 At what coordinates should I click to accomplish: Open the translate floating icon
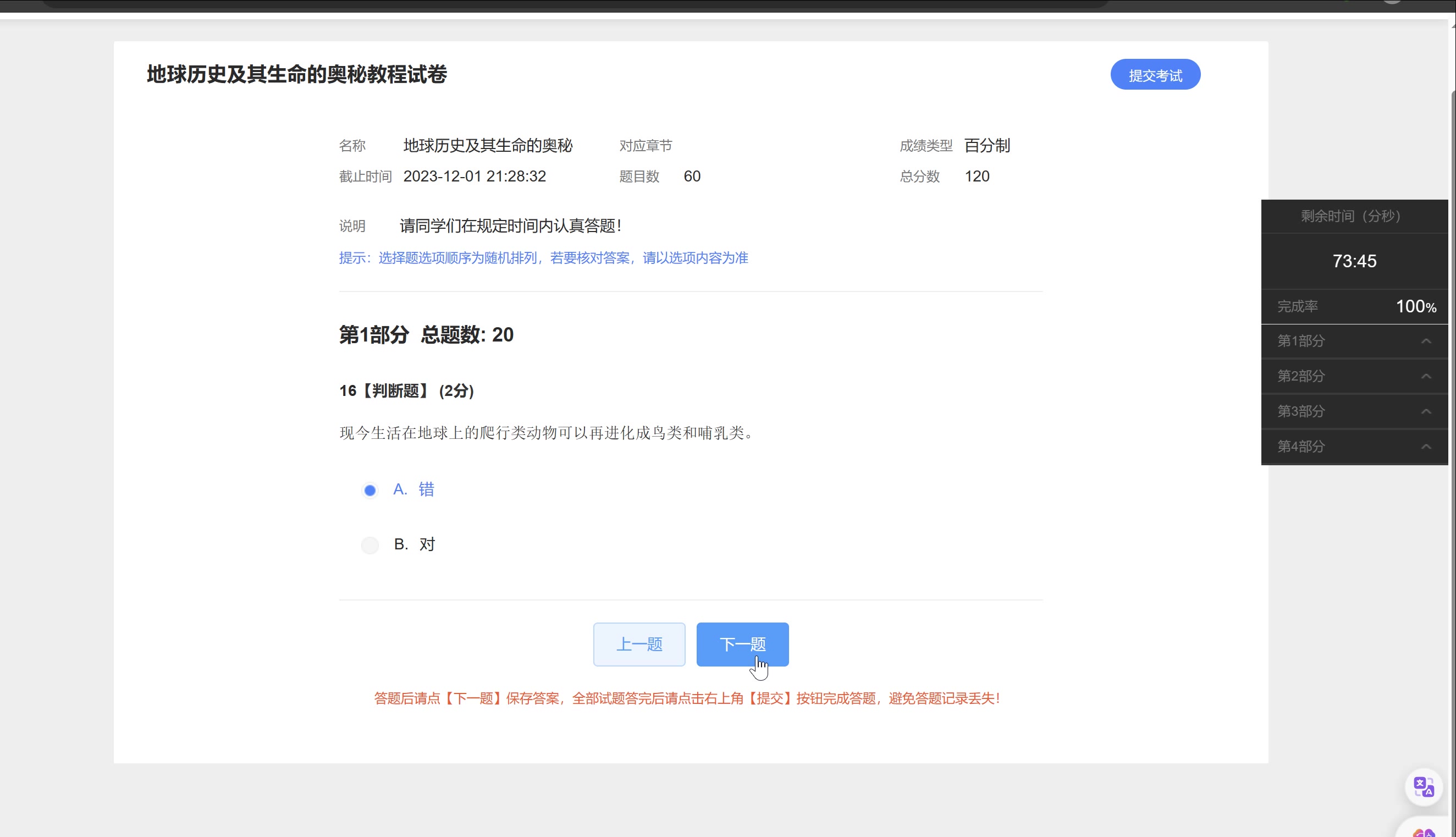click(1424, 787)
